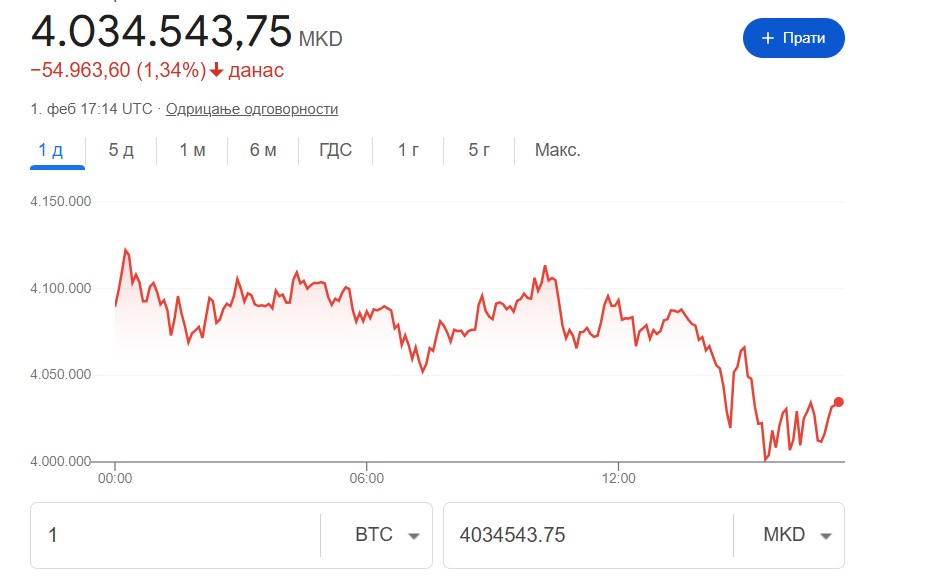The image size is (932, 581).
Task: Select the Макс. range tab
Action: pos(557,150)
